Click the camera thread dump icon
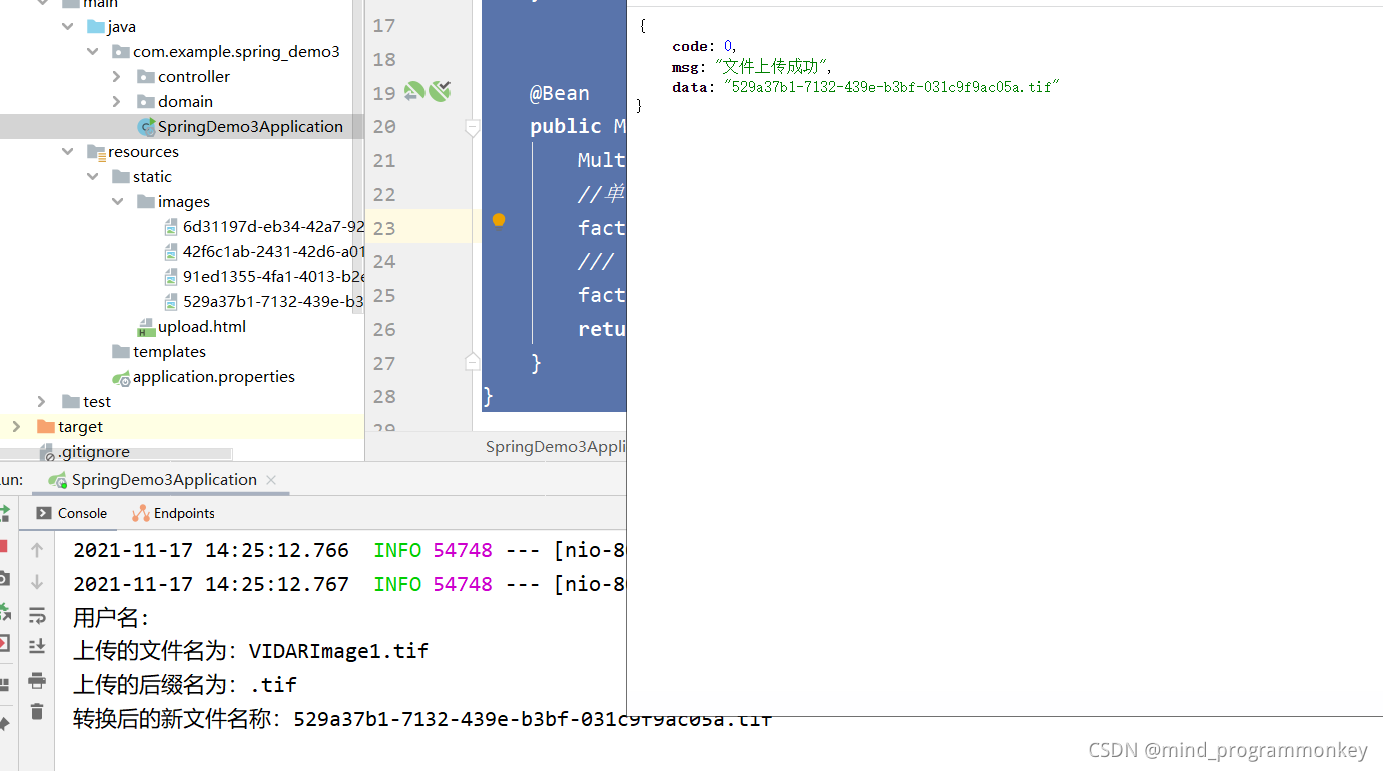The height and width of the screenshot is (771, 1383). coord(4,578)
